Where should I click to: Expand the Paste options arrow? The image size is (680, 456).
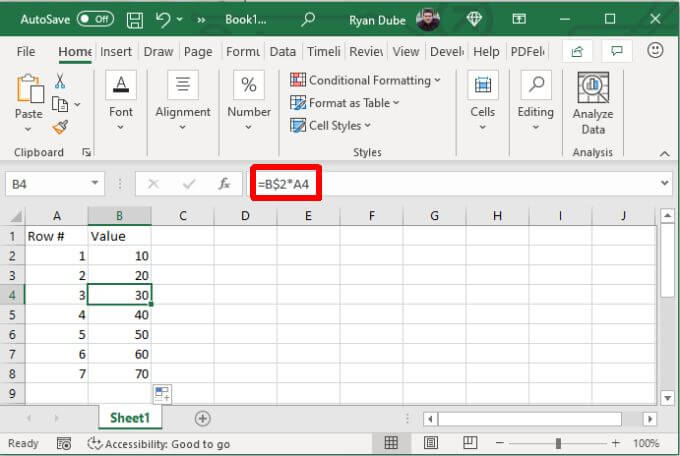coord(28,129)
